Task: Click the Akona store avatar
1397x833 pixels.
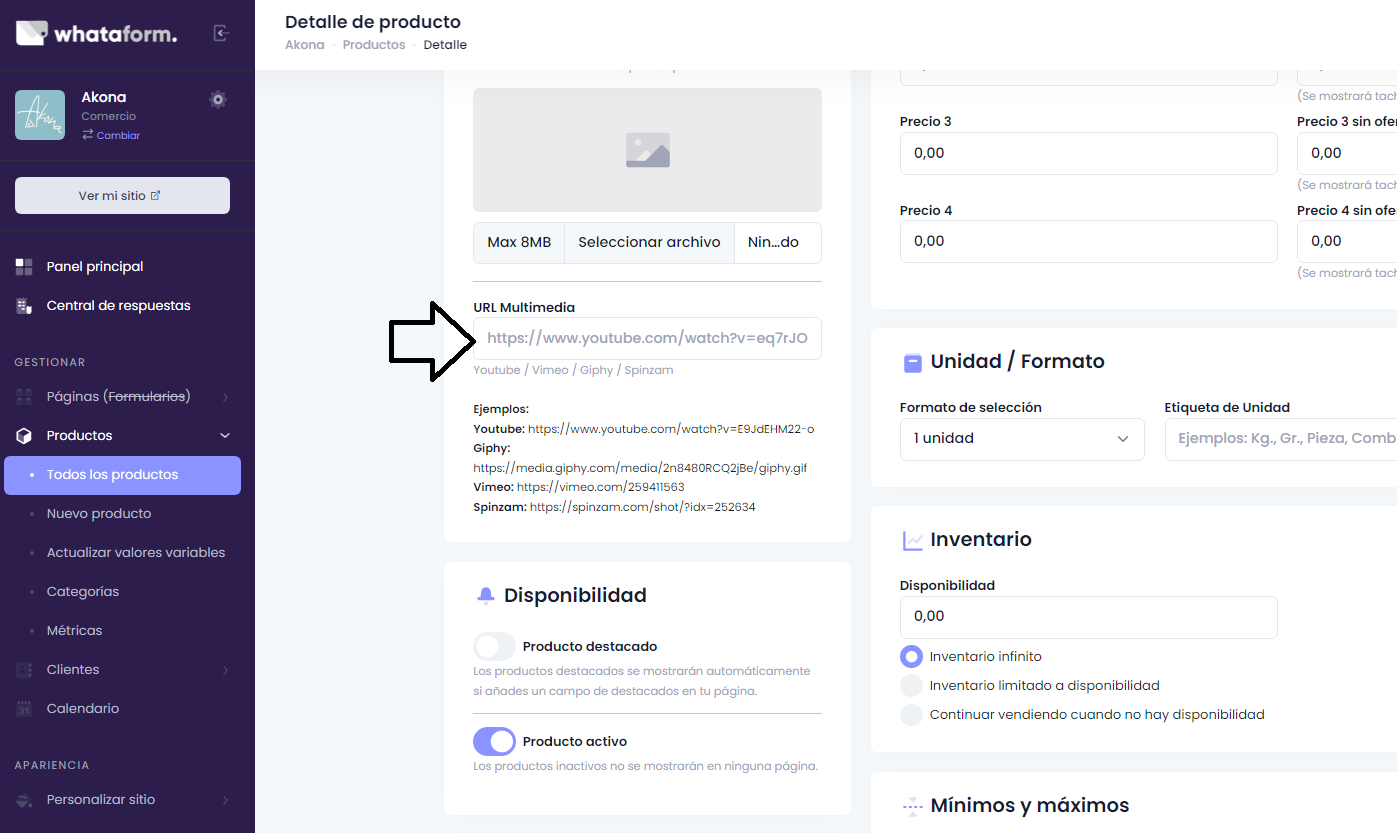Action: [40, 115]
